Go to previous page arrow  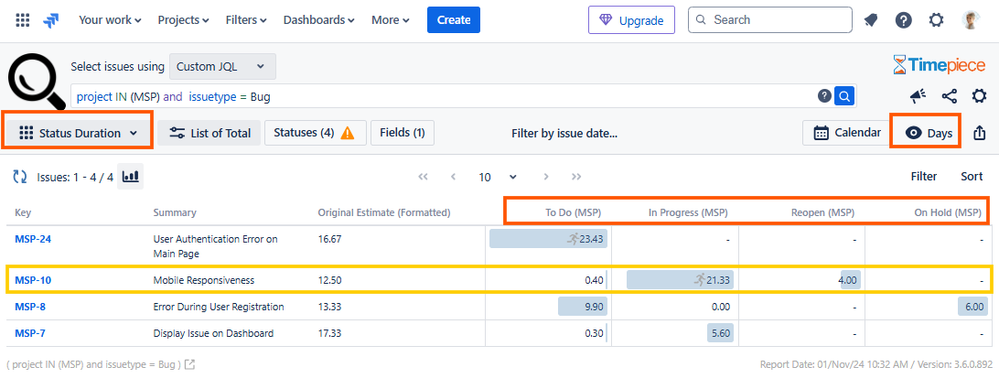[453, 177]
